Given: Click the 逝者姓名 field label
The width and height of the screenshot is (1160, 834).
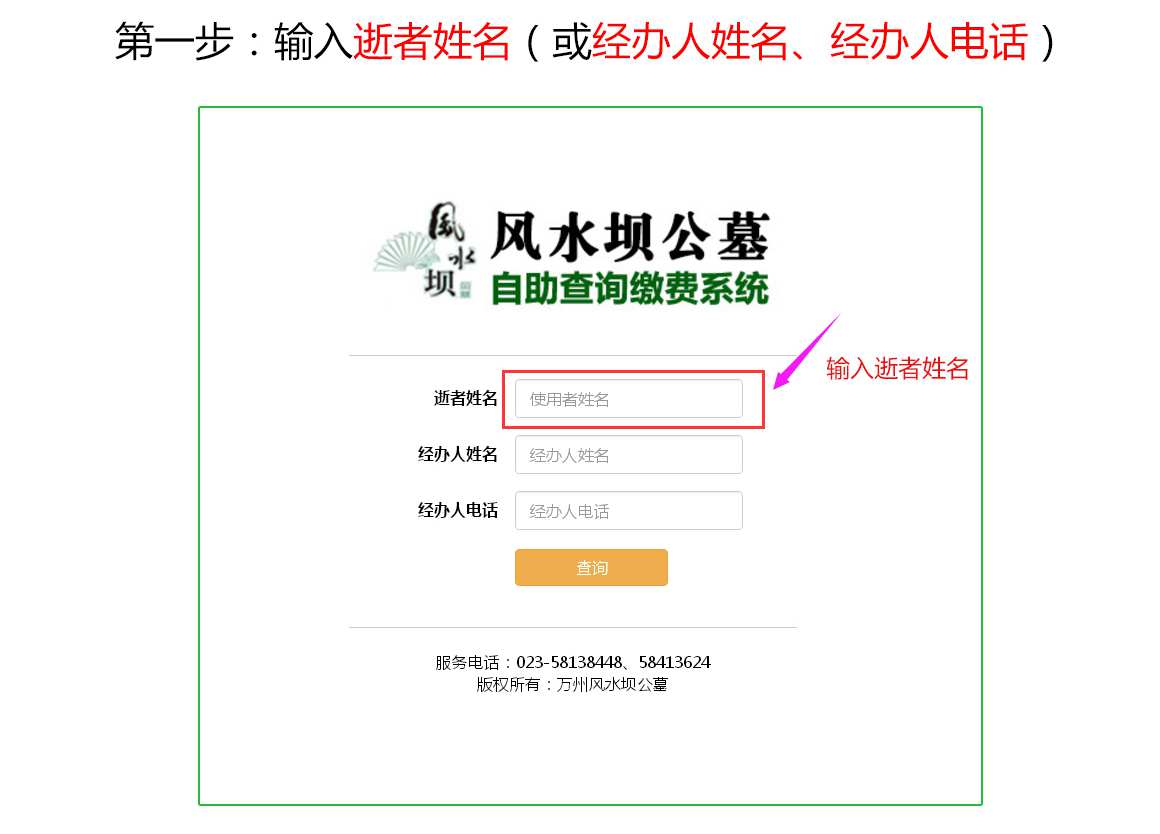Looking at the screenshot, I should pos(465,399).
